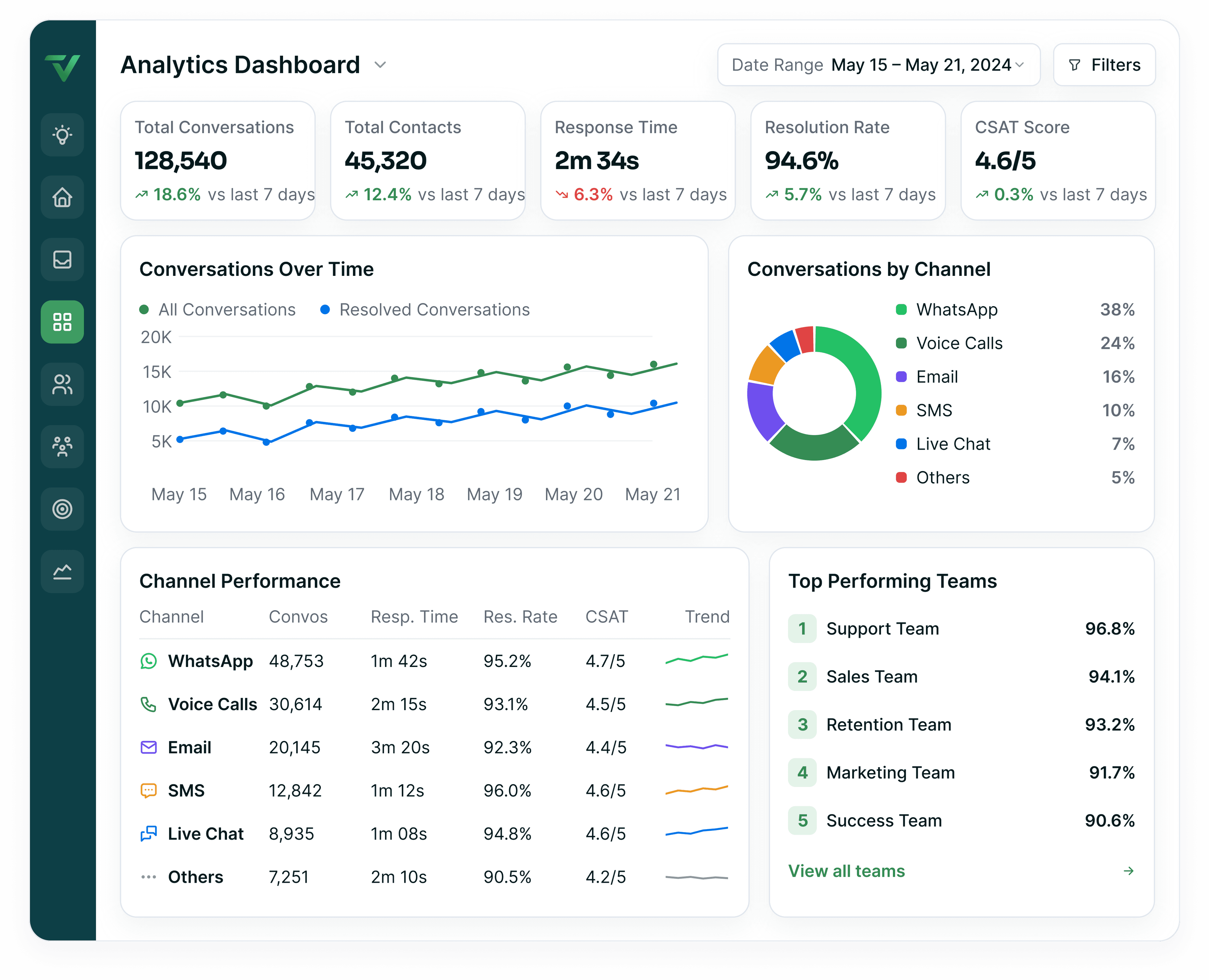Image resolution: width=1209 pixels, height=980 pixels.
Task: Click the green checkmark logo in sidebar
Action: click(x=62, y=68)
